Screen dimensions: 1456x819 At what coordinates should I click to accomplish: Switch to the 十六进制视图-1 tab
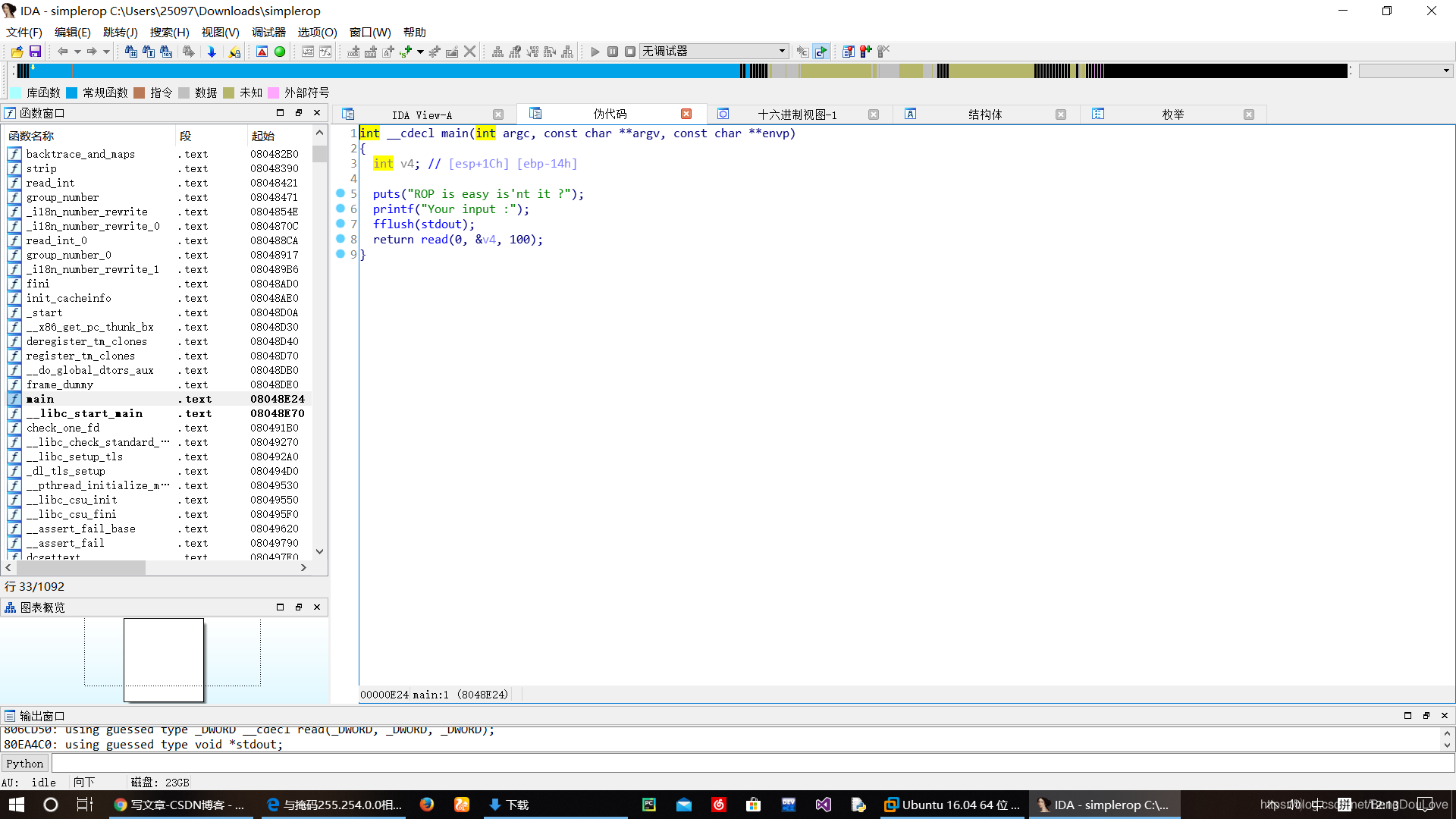796,115
